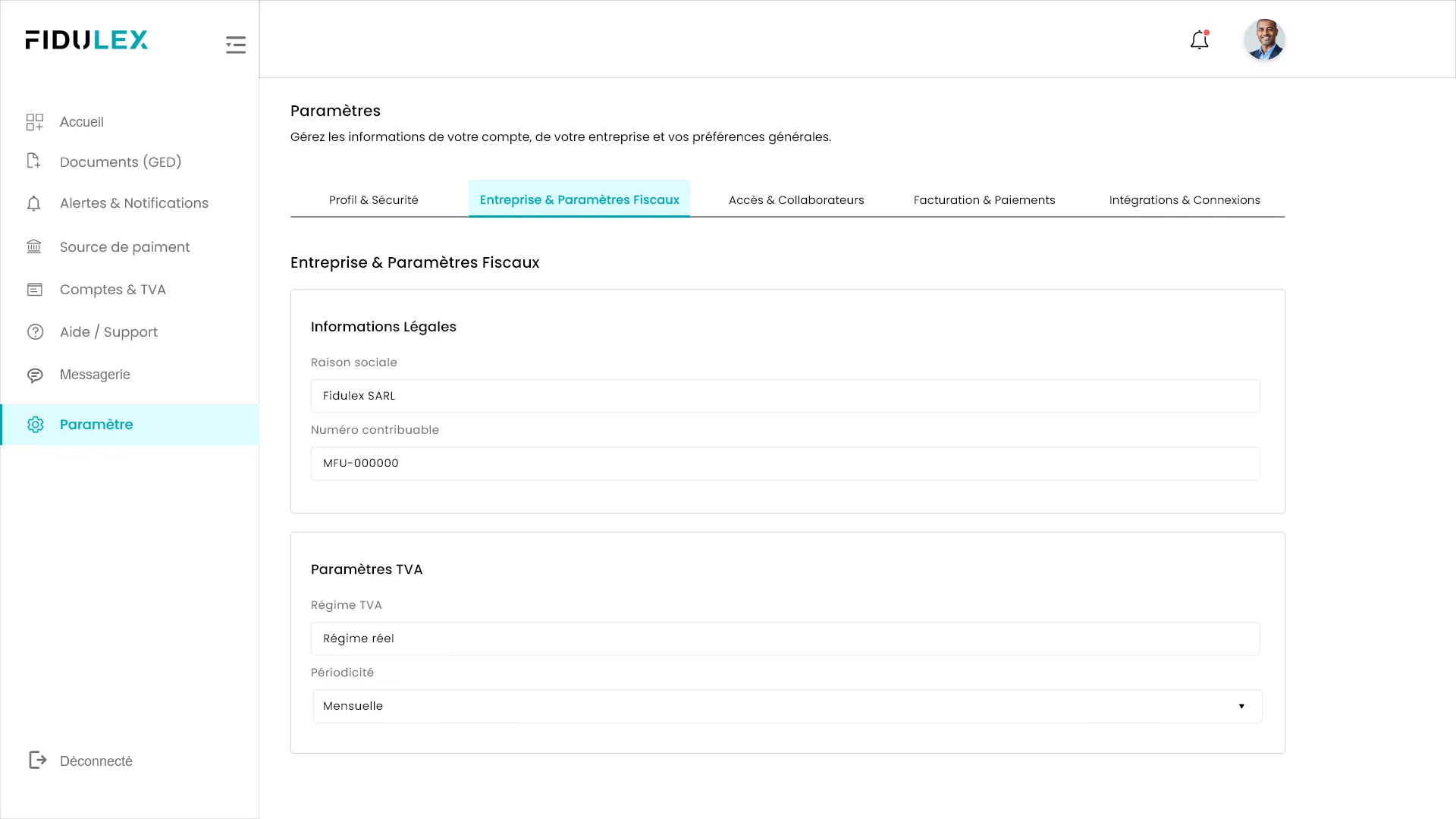Click the Comptes & TVA icon
This screenshot has width=1456, height=819.
click(35, 290)
